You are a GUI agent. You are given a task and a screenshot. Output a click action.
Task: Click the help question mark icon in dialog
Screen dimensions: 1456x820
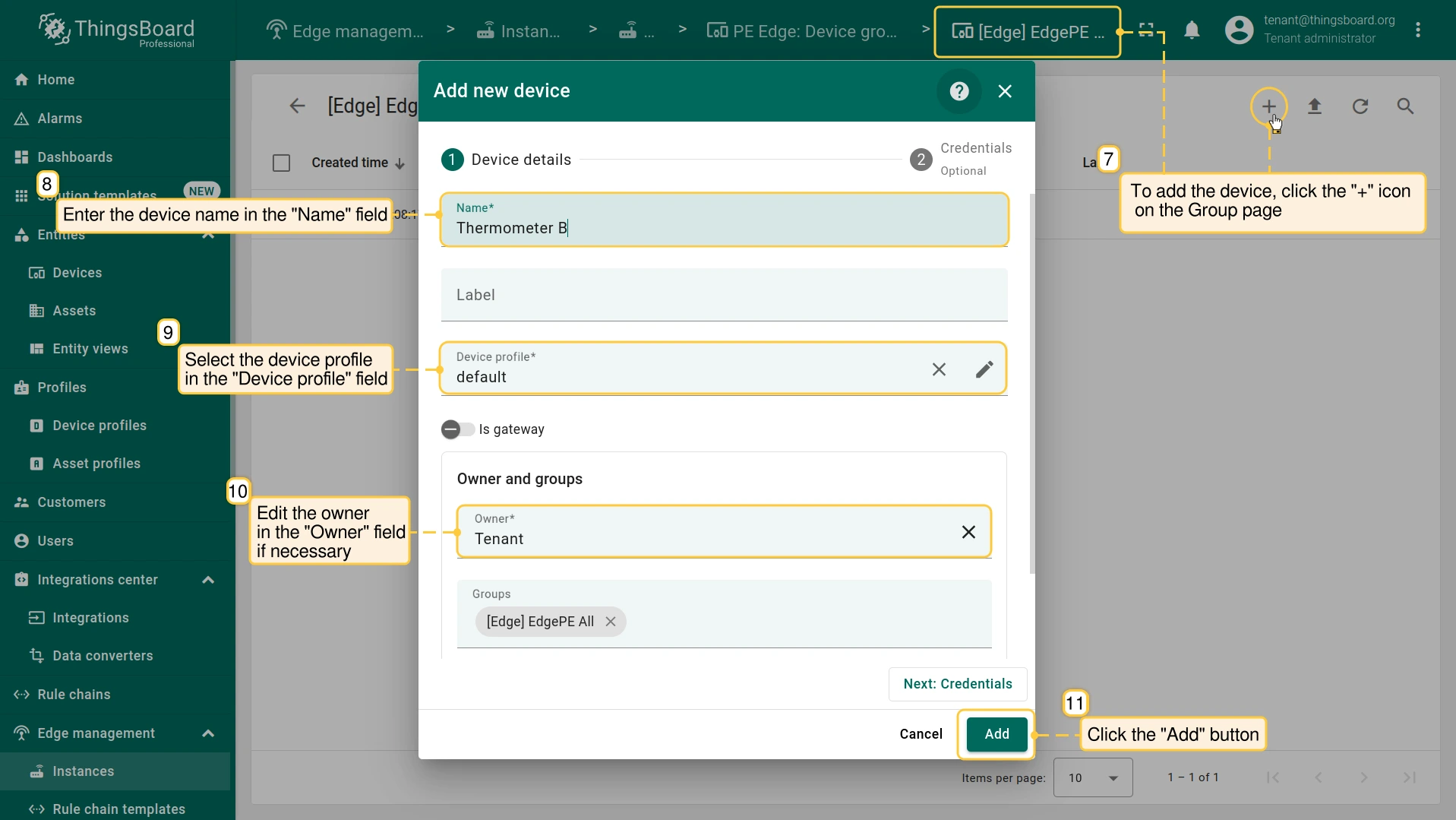(x=959, y=91)
